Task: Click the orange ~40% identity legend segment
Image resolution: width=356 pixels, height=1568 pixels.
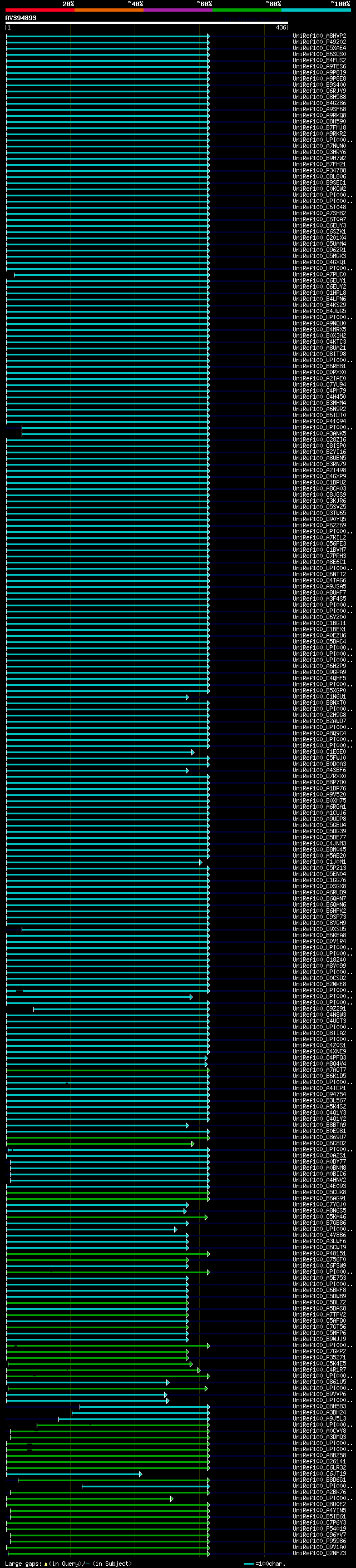Action: click(x=109, y=11)
